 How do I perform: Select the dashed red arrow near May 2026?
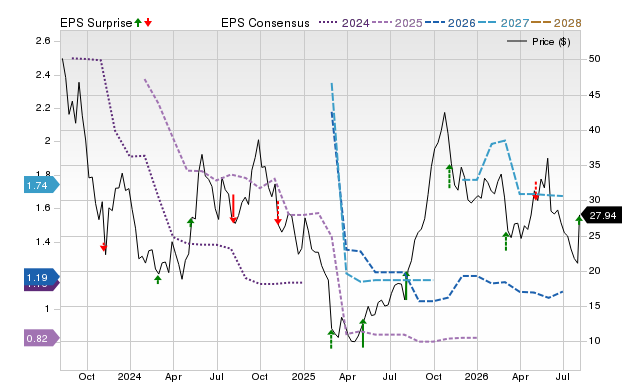click(x=536, y=191)
